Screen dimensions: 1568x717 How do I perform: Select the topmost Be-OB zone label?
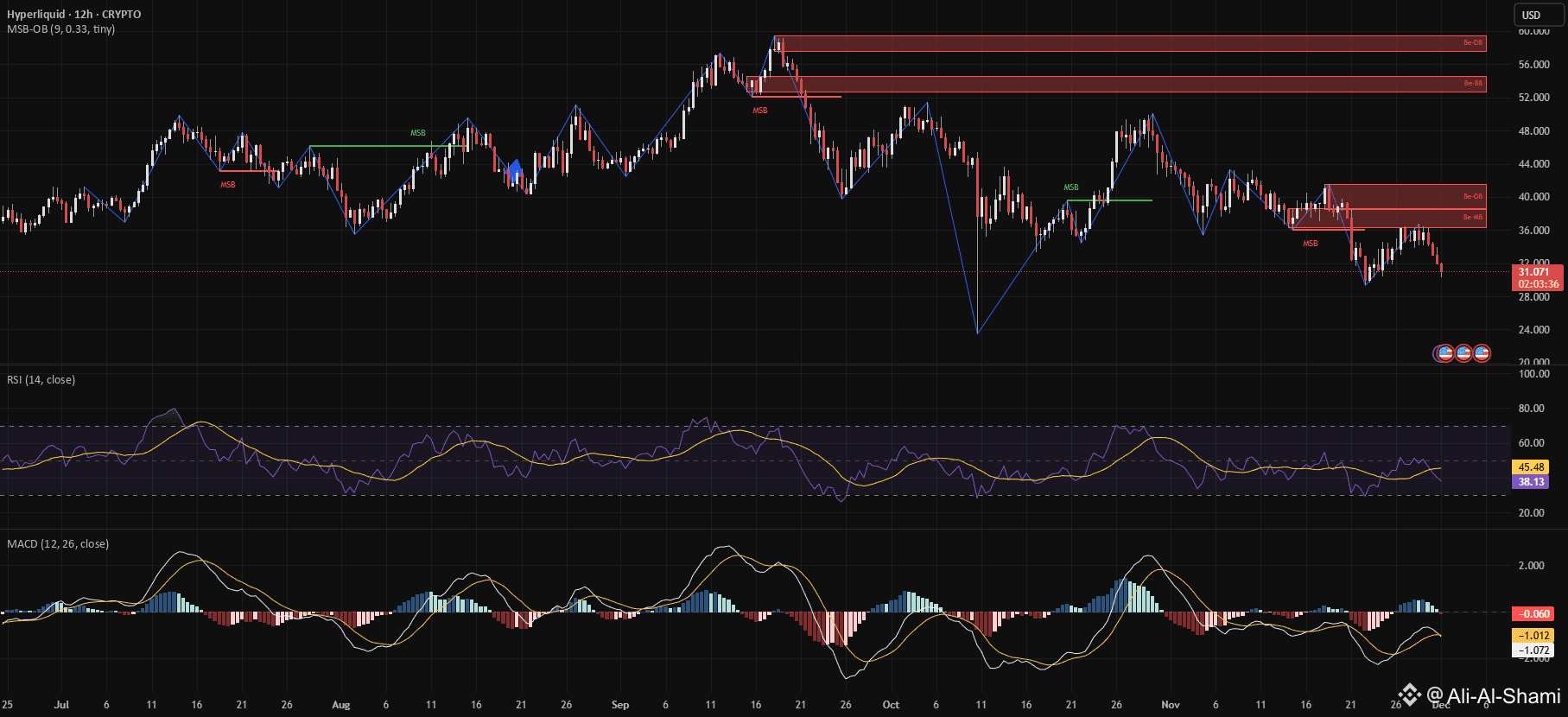point(1473,43)
